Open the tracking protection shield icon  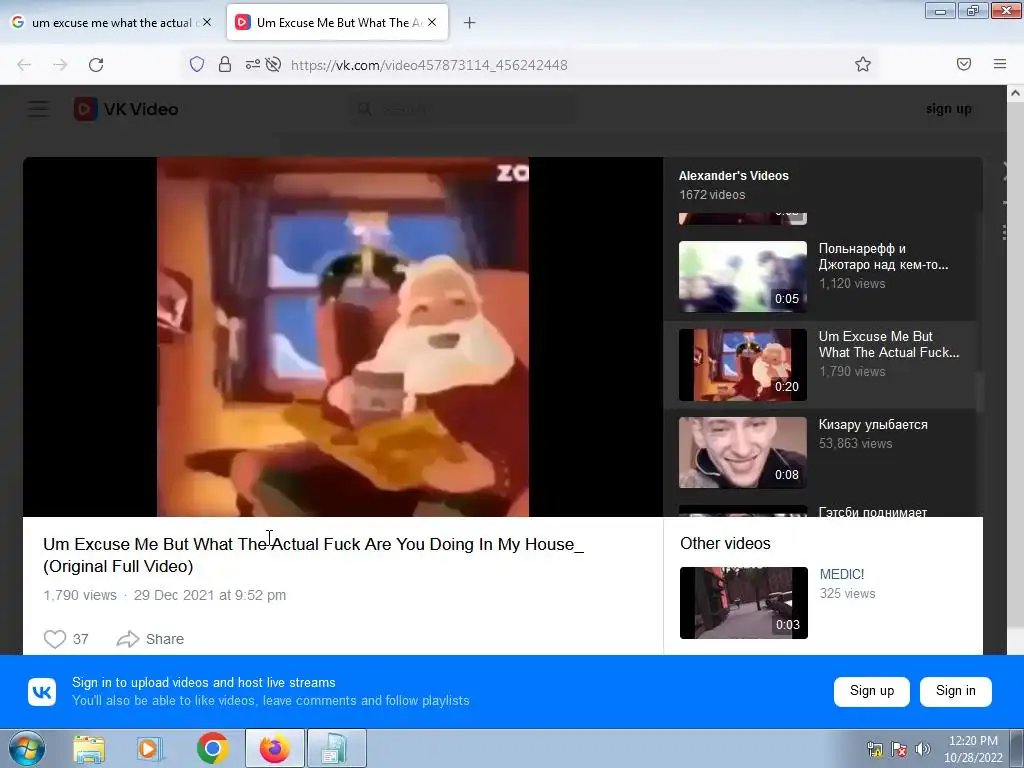point(197,64)
